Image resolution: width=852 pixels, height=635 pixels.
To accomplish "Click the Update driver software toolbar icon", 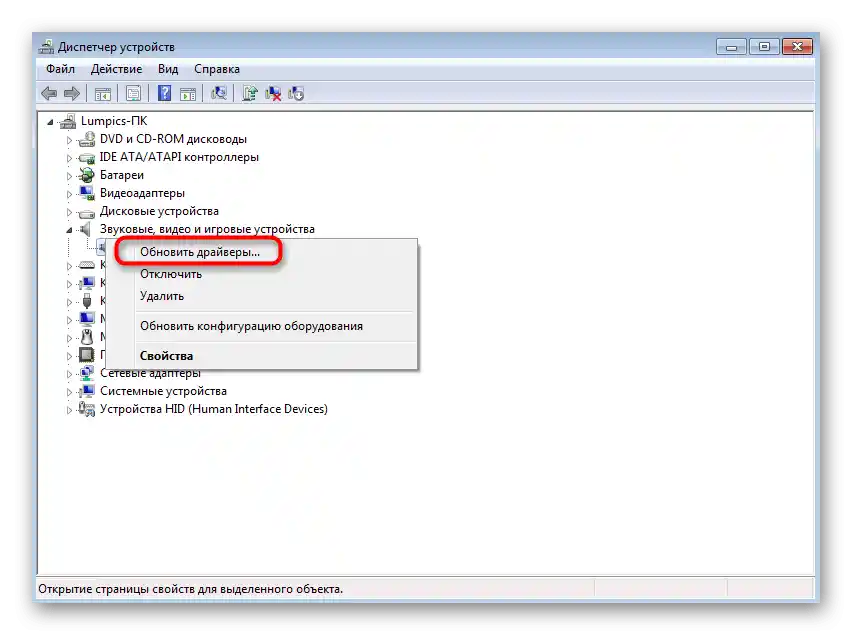I will click(x=250, y=93).
